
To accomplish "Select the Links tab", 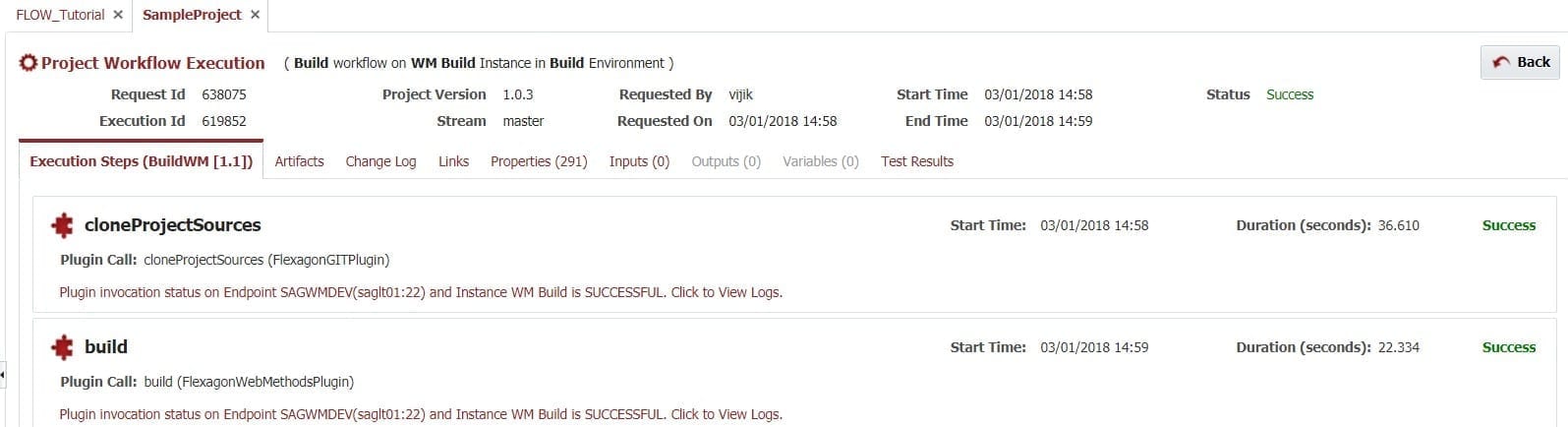I will click(x=453, y=161).
